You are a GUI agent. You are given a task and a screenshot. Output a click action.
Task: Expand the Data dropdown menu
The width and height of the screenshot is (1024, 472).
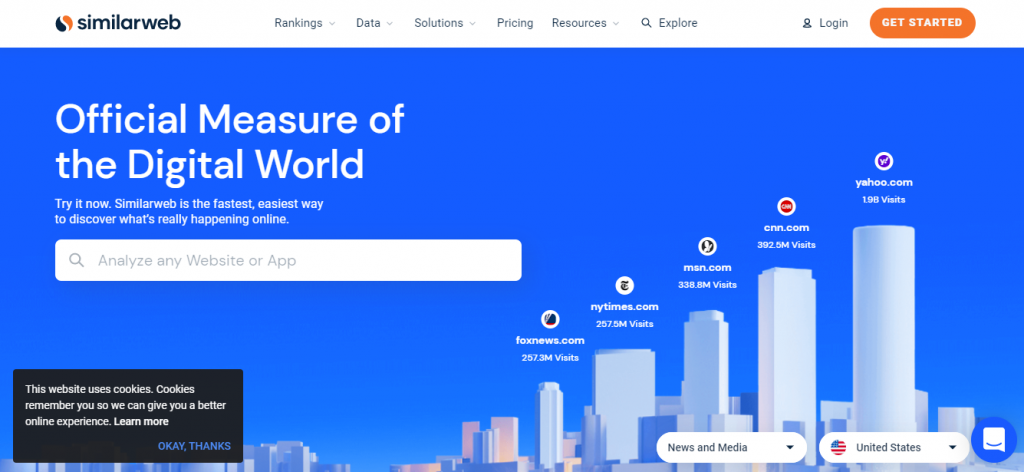[x=375, y=23]
